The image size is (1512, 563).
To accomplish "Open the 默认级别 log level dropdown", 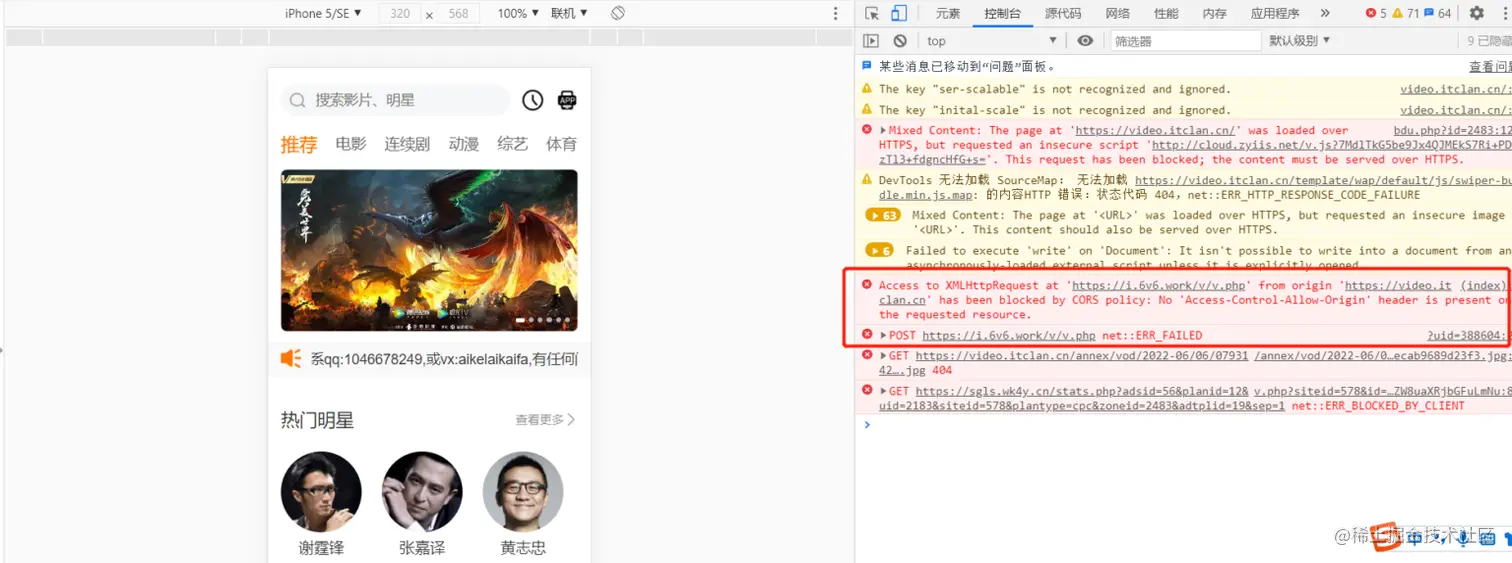I will pos(1300,41).
